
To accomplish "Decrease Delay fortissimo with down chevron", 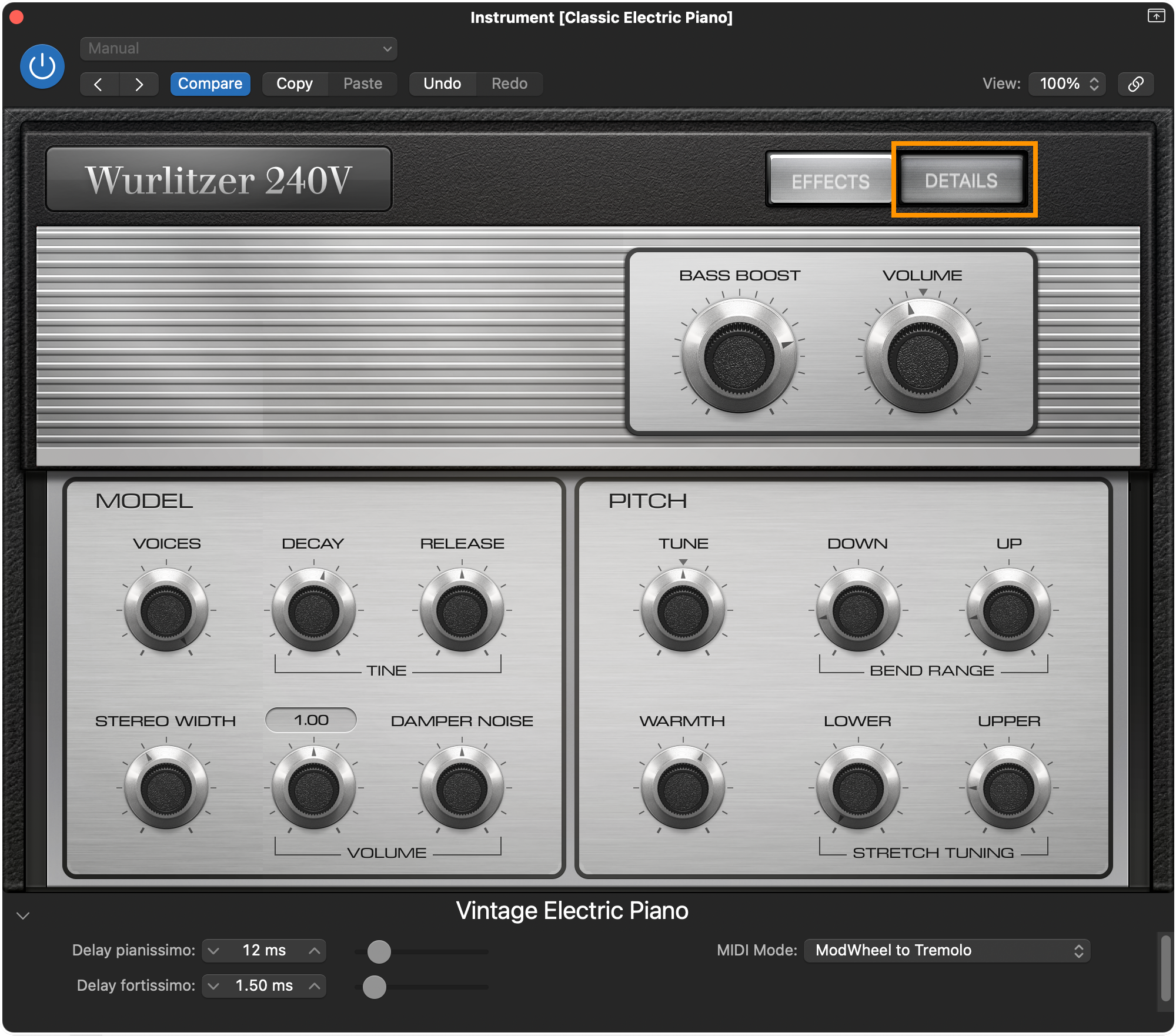I will (213, 986).
